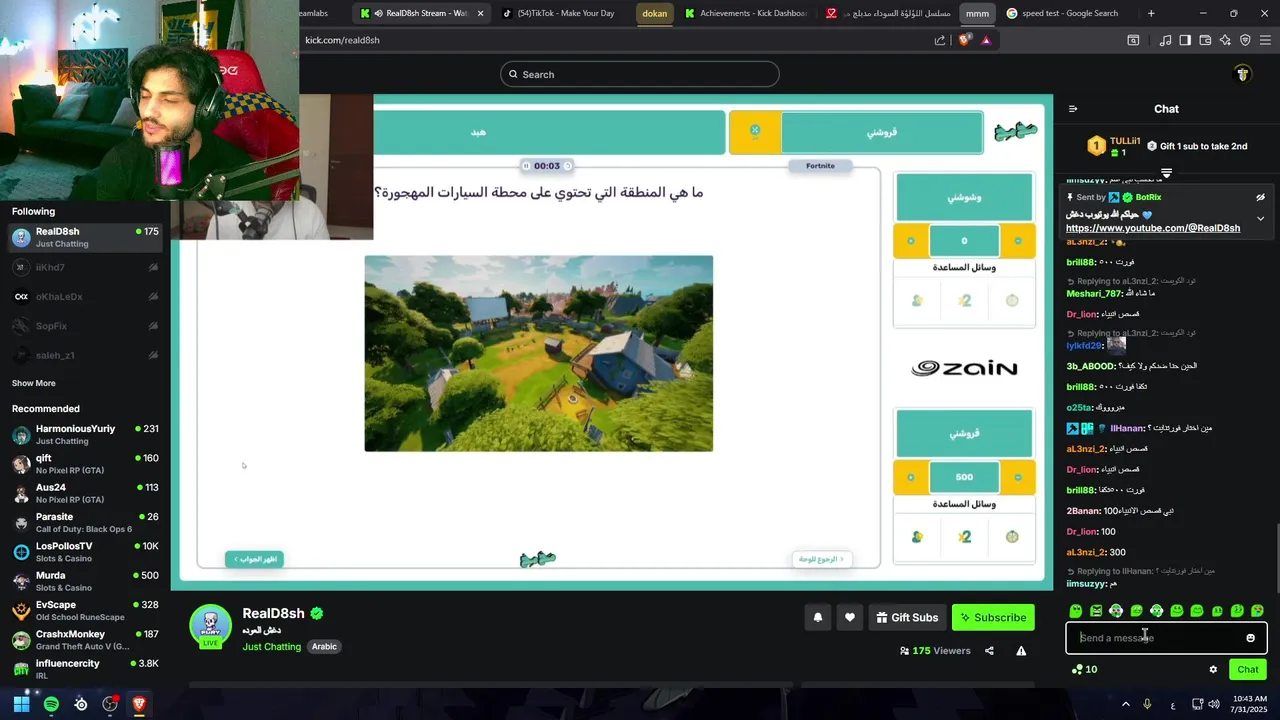Image resolution: width=1280 pixels, height=720 pixels.
Task: Open Gift Subs
Action: pos(907,618)
